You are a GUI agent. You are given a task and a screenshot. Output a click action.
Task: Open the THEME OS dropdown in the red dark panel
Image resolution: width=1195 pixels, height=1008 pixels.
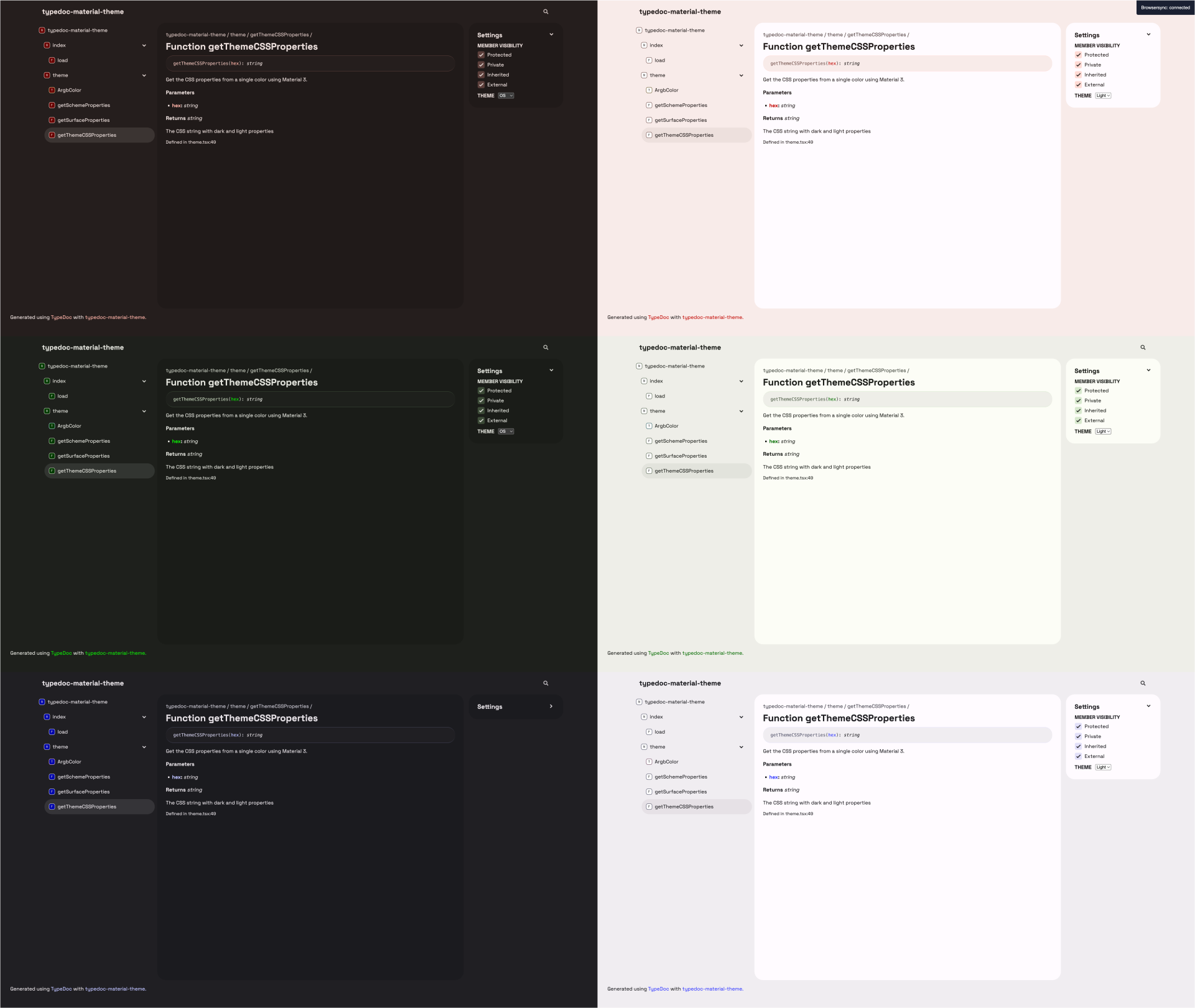[506, 96]
